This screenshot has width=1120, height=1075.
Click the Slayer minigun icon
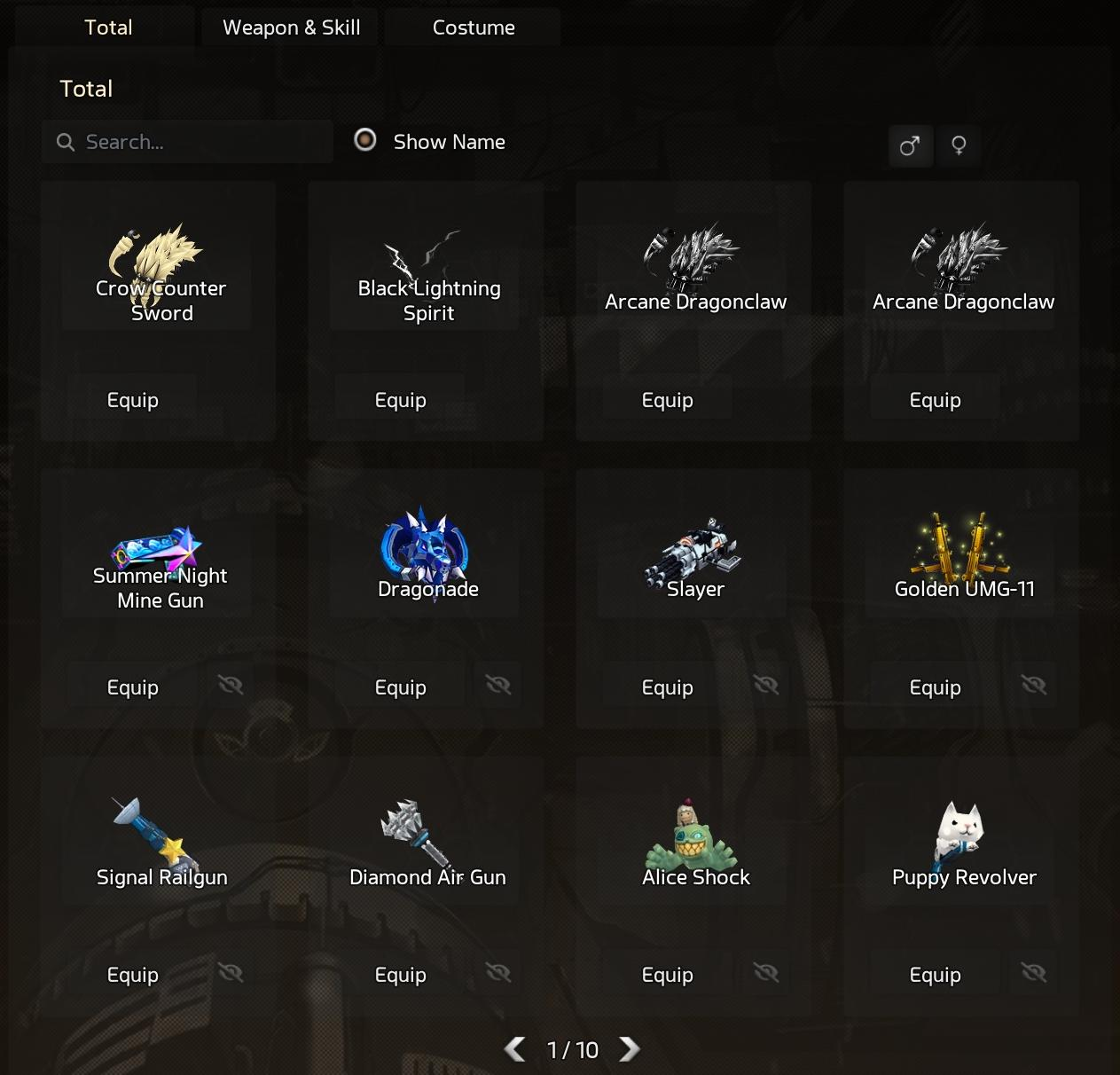pos(692,553)
